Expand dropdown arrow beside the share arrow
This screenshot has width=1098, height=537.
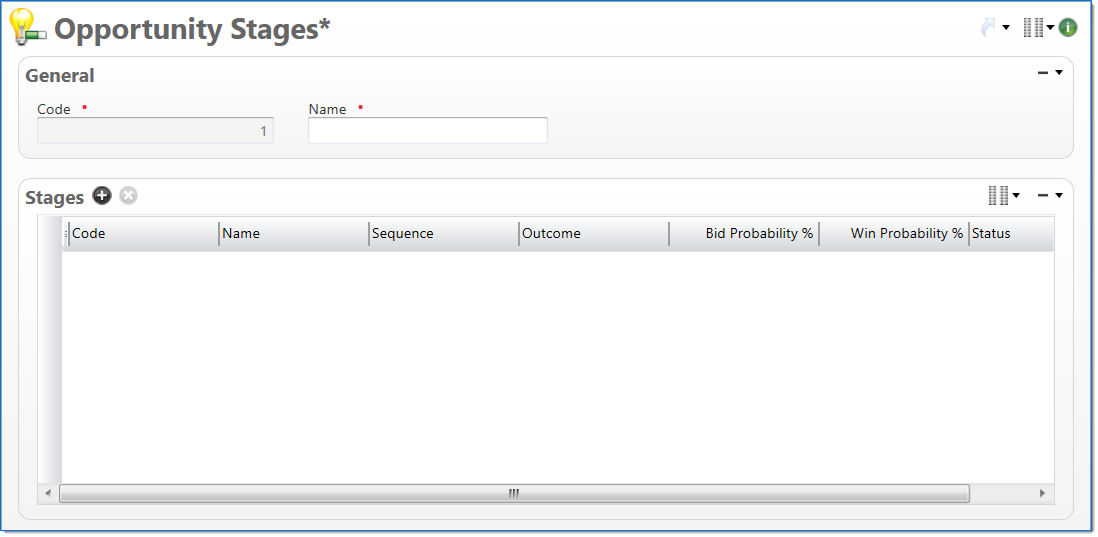pos(1006,28)
